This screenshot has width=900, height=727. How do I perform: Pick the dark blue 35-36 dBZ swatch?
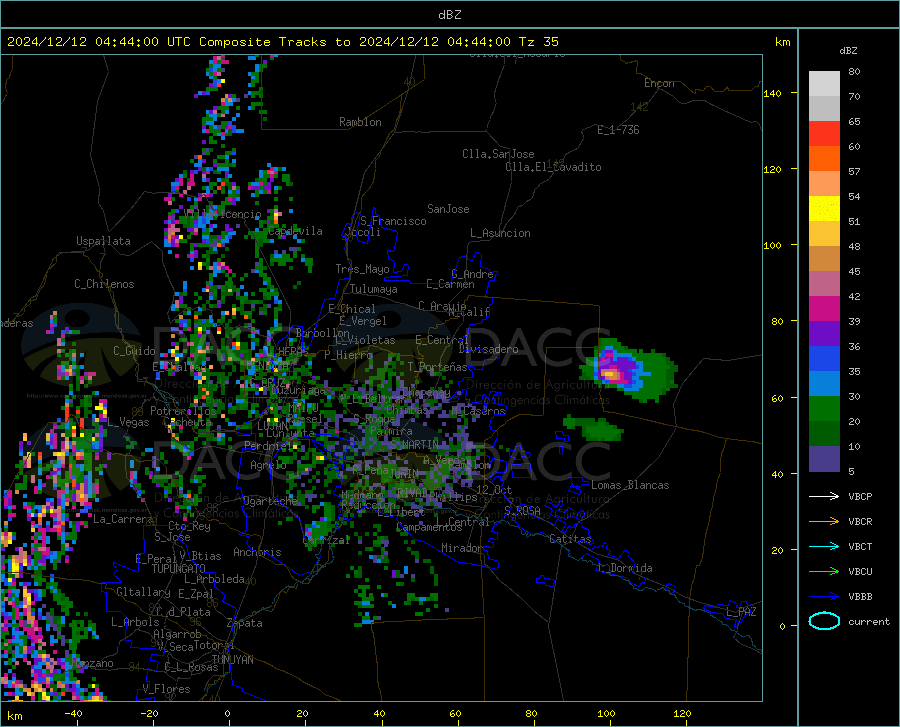pos(824,359)
